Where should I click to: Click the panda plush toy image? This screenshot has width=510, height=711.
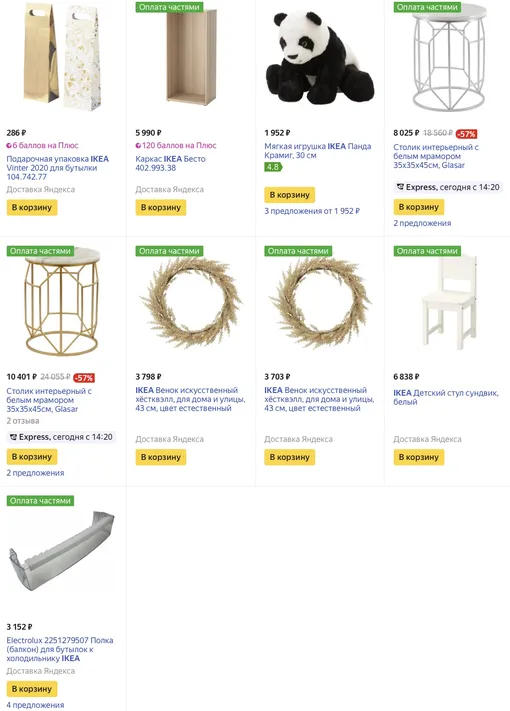click(320, 58)
